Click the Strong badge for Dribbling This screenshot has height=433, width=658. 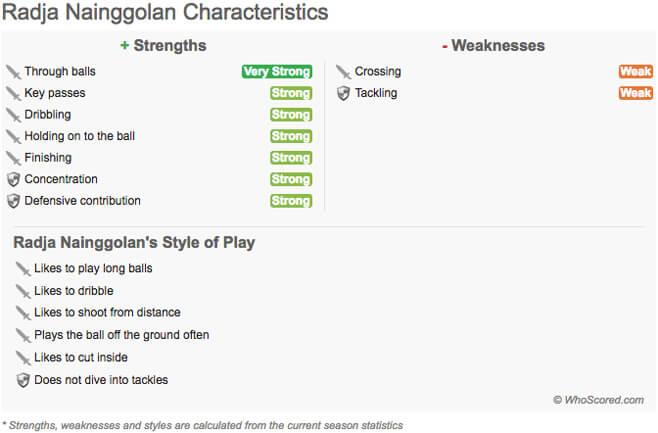[291, 115]
